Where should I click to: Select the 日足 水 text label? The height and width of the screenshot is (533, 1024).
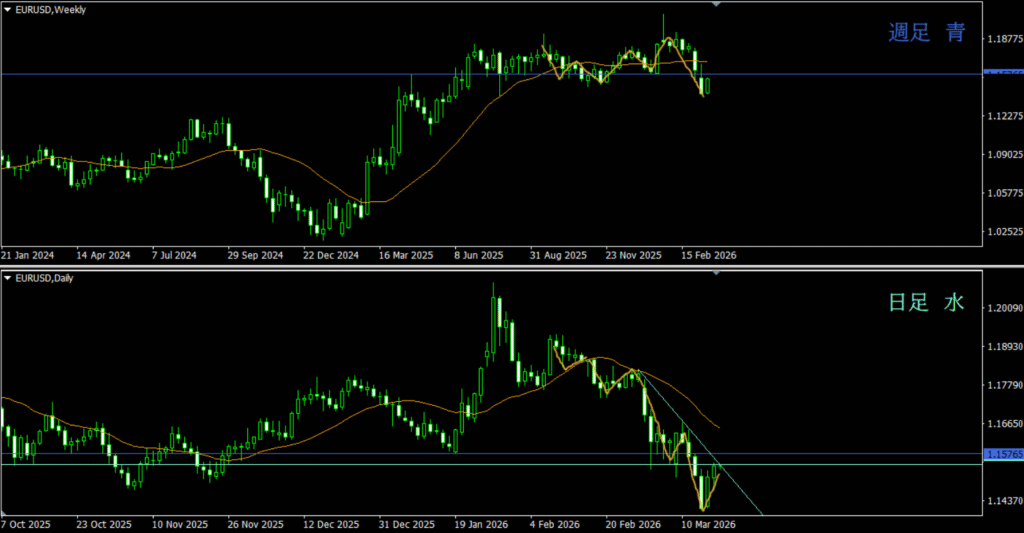pos(926,302)
